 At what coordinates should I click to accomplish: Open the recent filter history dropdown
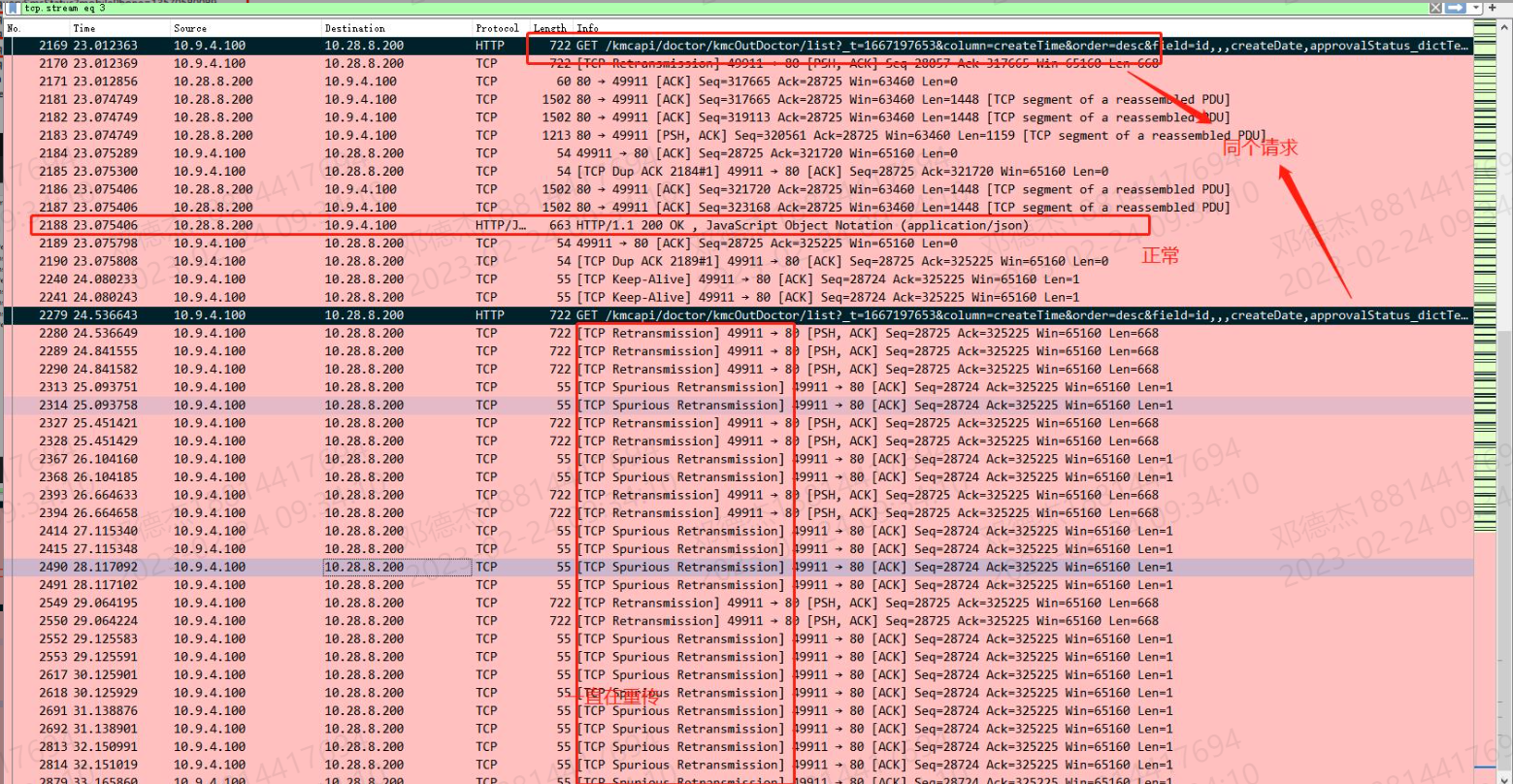click(1475, 8)
